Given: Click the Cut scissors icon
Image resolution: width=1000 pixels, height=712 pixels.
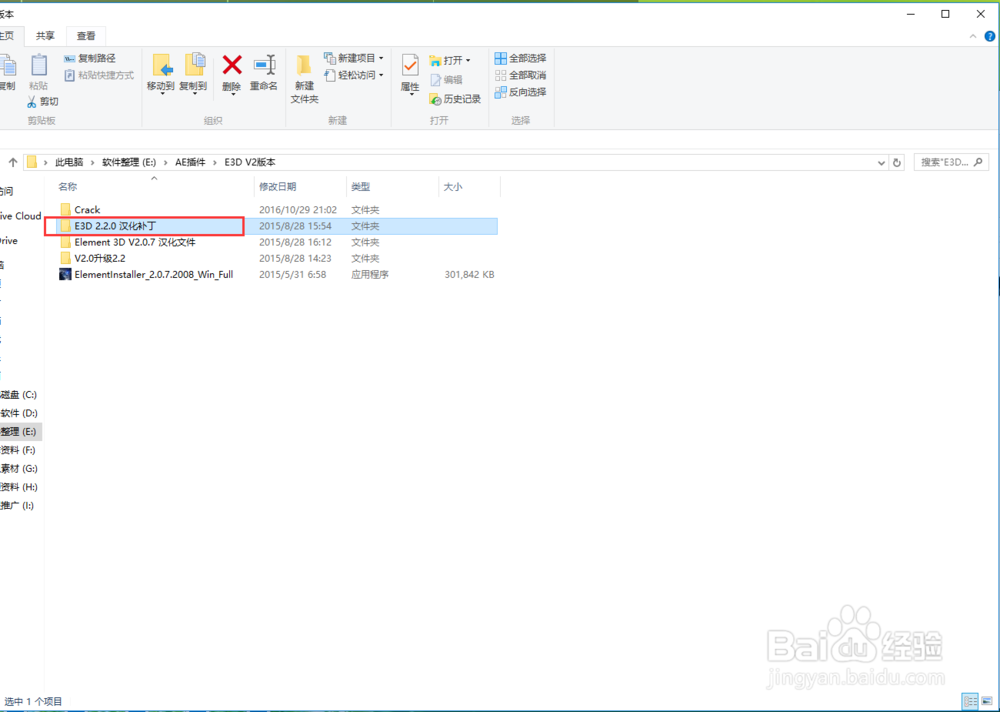Looking at the screenshot, I should [32, 101].
